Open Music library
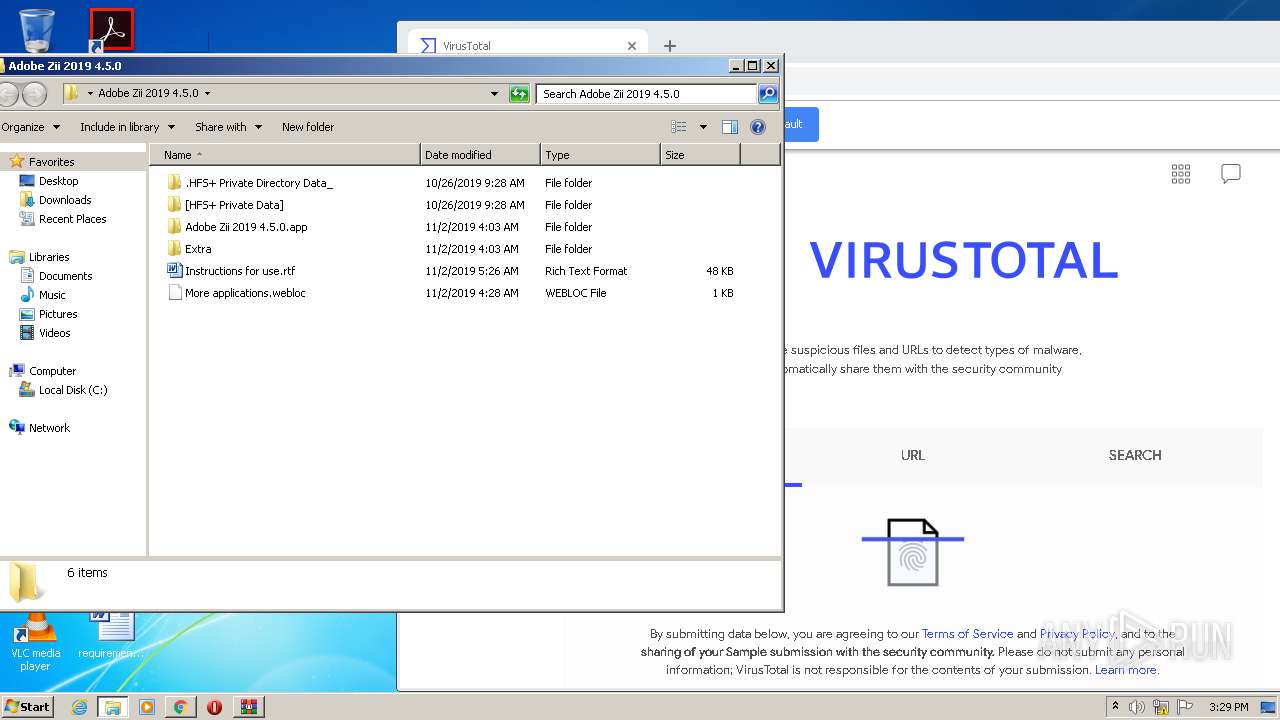Image resolution: width=1280 pixels, height=720 pixels. 52,295
